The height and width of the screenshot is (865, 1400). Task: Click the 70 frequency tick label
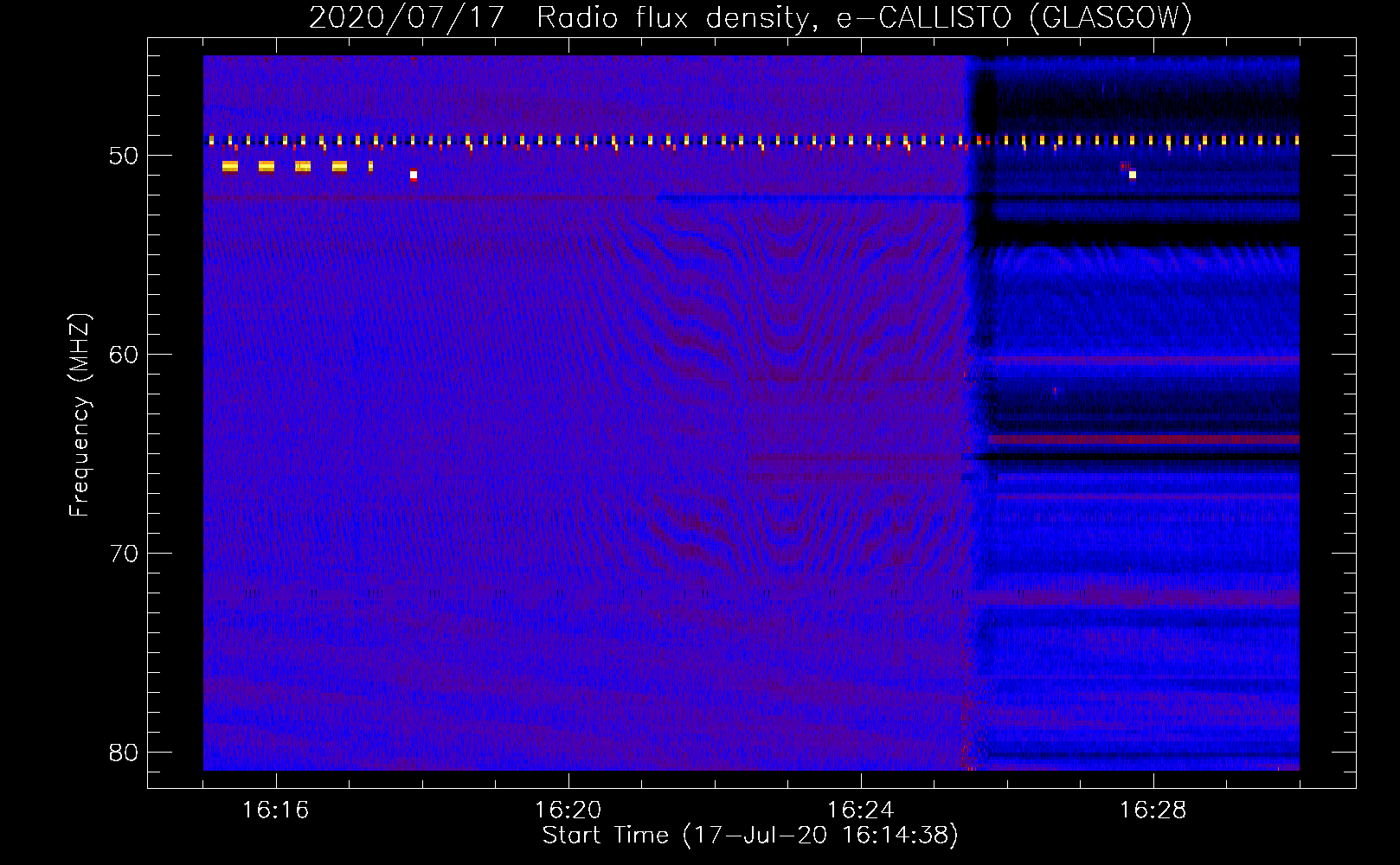tap(124, 554)
